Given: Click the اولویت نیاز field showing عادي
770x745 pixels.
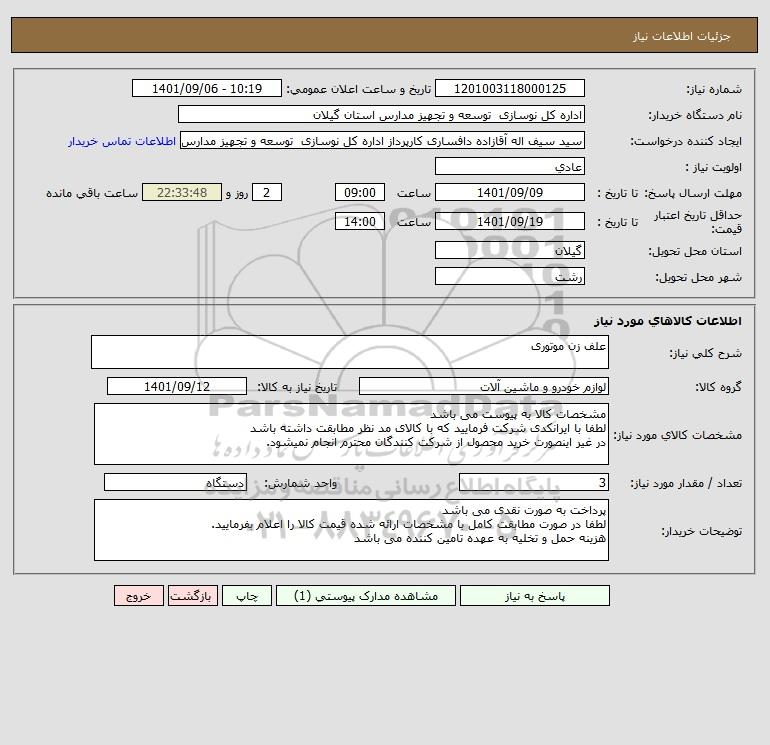Looking at the screenshot, I should pos(510,166).
